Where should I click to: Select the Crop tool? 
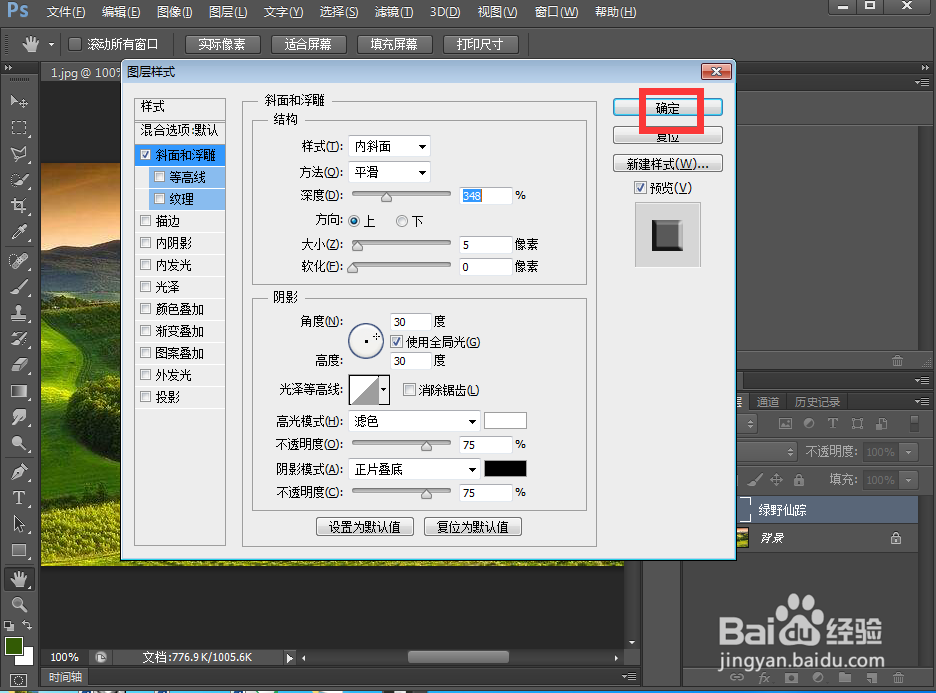(x=18, y=204)
